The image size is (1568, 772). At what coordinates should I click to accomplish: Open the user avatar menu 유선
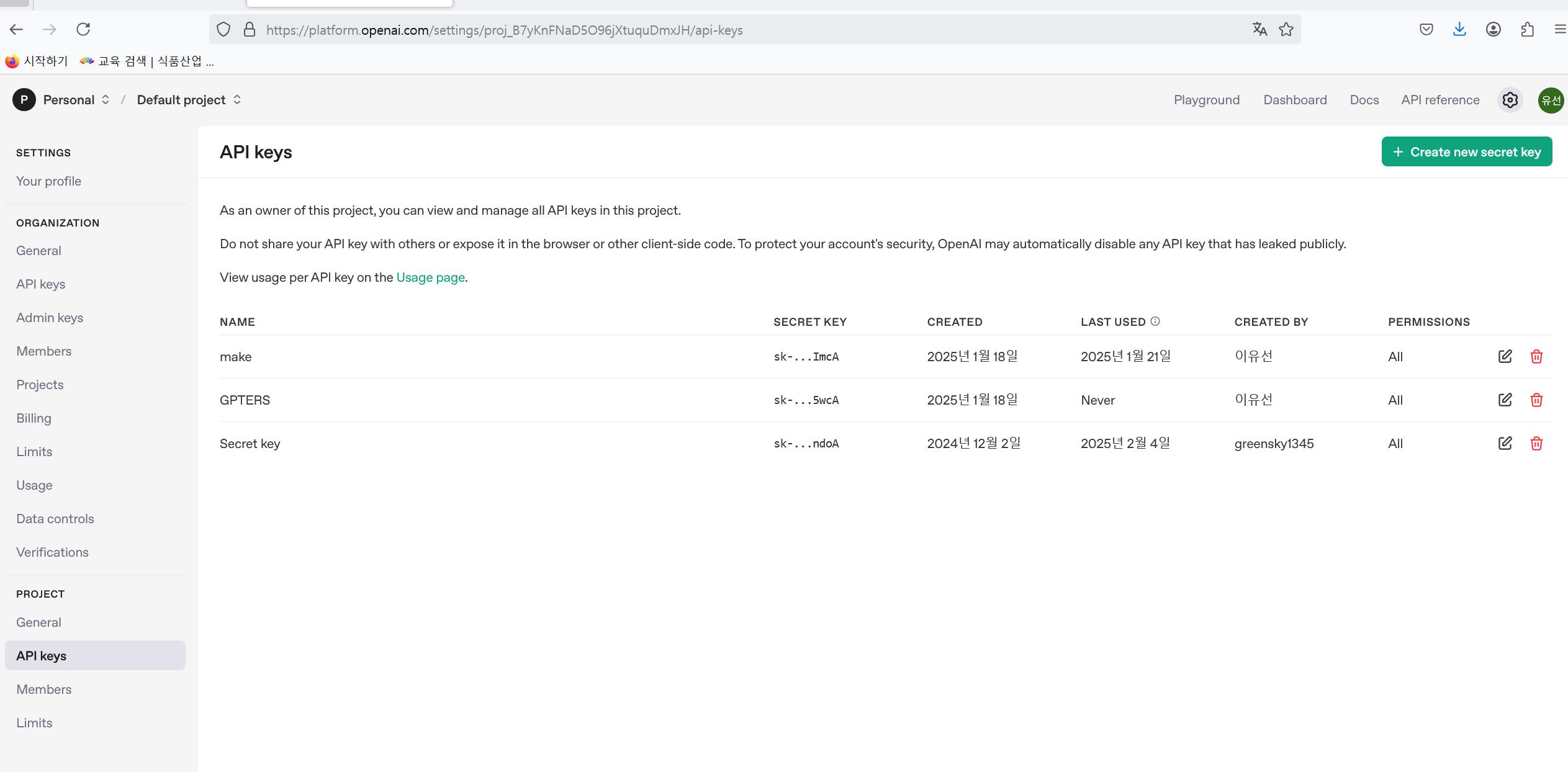(1551, 100)
